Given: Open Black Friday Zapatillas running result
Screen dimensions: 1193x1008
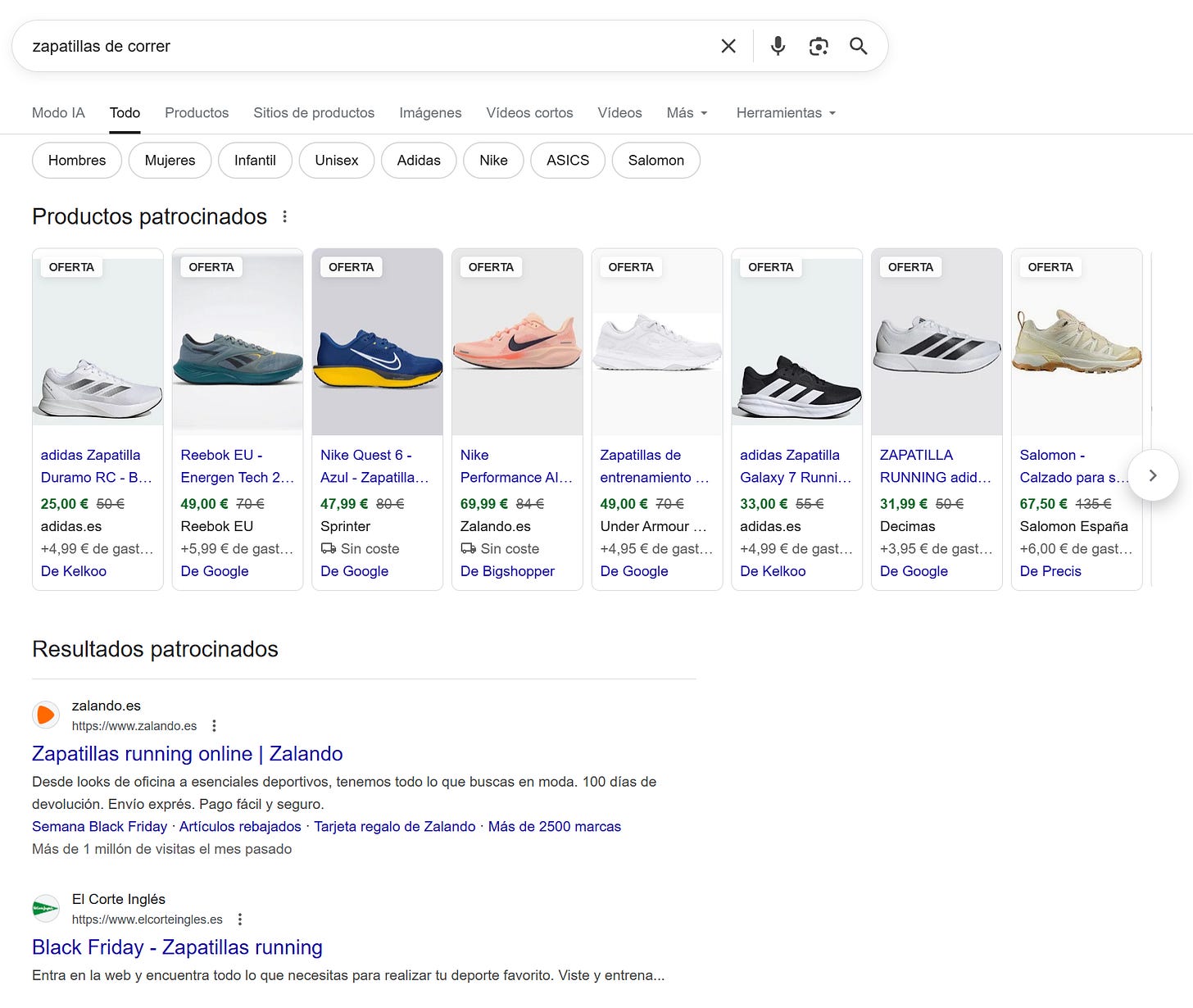Looking at the screenshot, I should 177,947.
